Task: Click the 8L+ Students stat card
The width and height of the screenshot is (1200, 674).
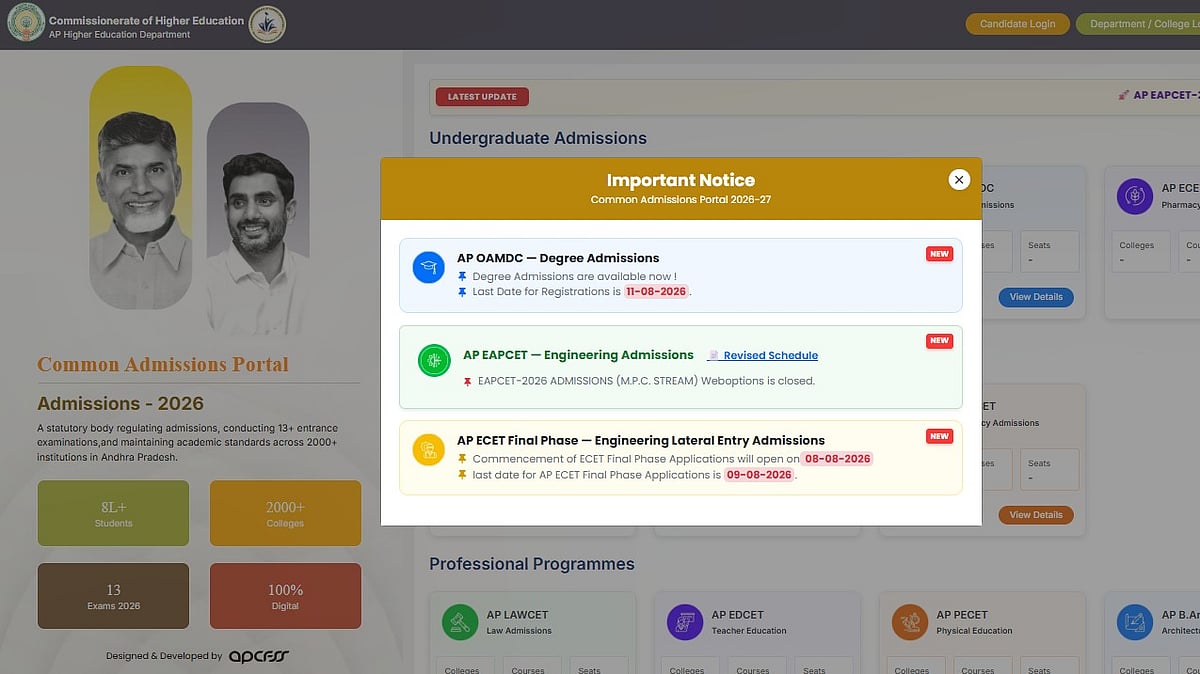Action: click(113, 513)
